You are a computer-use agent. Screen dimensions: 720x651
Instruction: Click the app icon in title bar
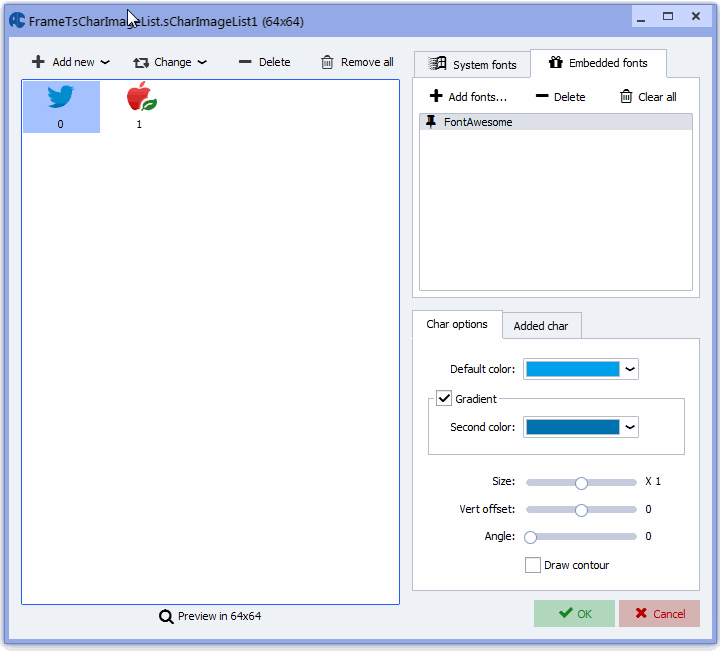click(x=17, y=20)
